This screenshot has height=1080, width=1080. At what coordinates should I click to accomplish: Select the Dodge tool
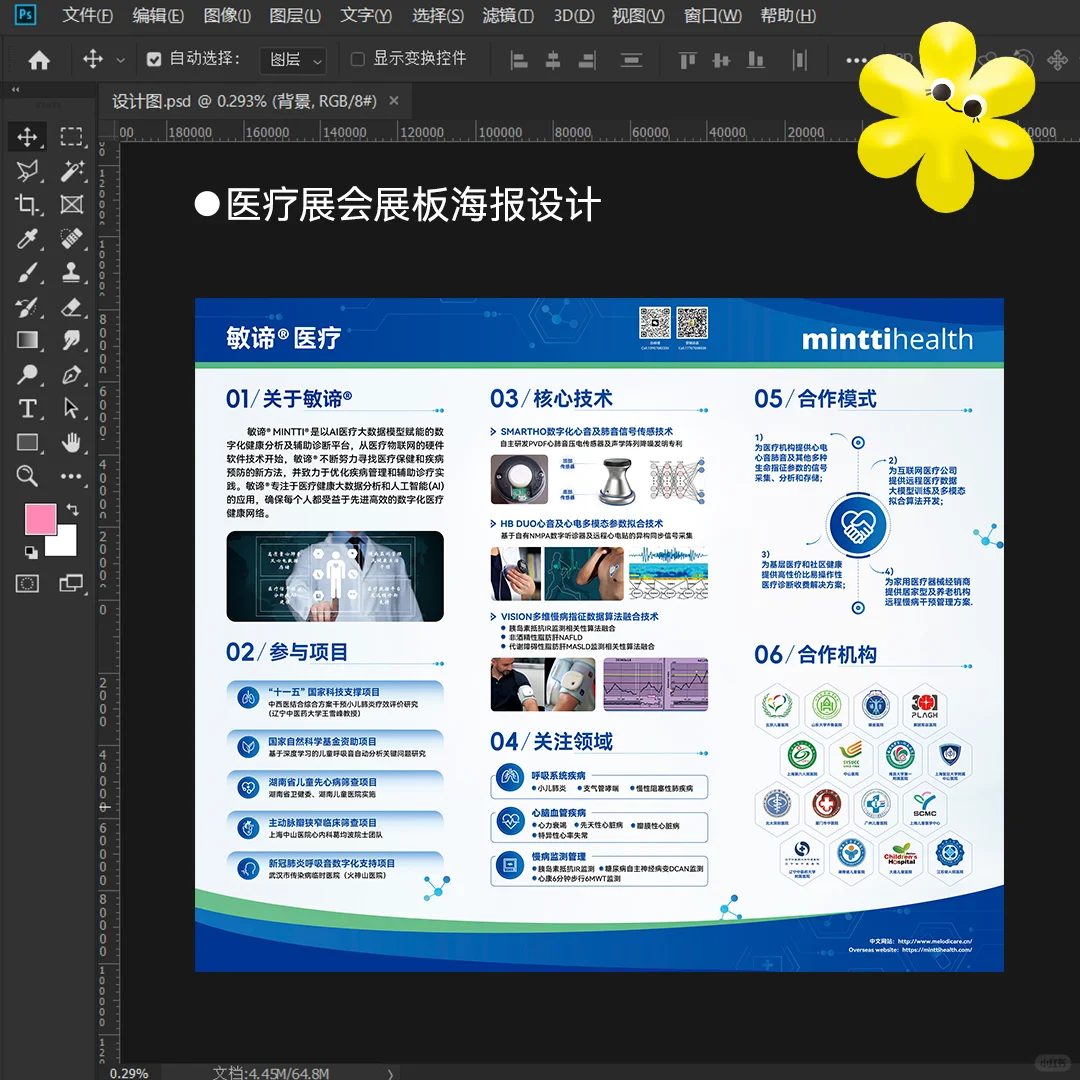click(x=27, y=375)
